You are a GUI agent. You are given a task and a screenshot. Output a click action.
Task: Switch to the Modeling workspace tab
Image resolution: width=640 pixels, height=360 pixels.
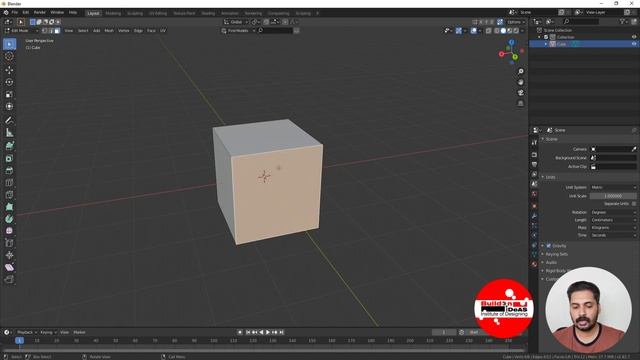113,13
